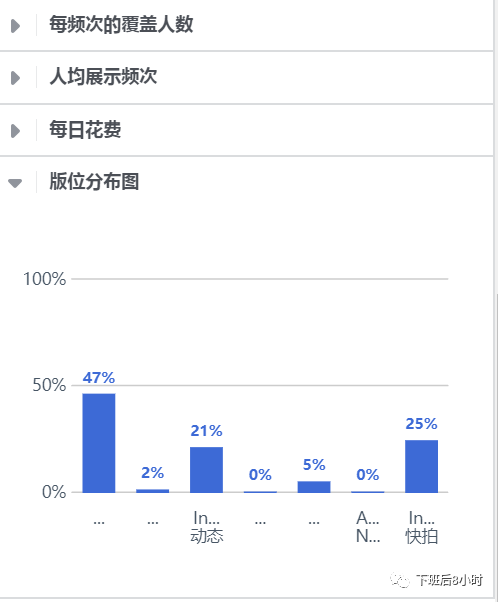This screenshot has height=602, width=498.
Task: Click the 25% data label
Action: pyautogui.click(x=422, y=424)
